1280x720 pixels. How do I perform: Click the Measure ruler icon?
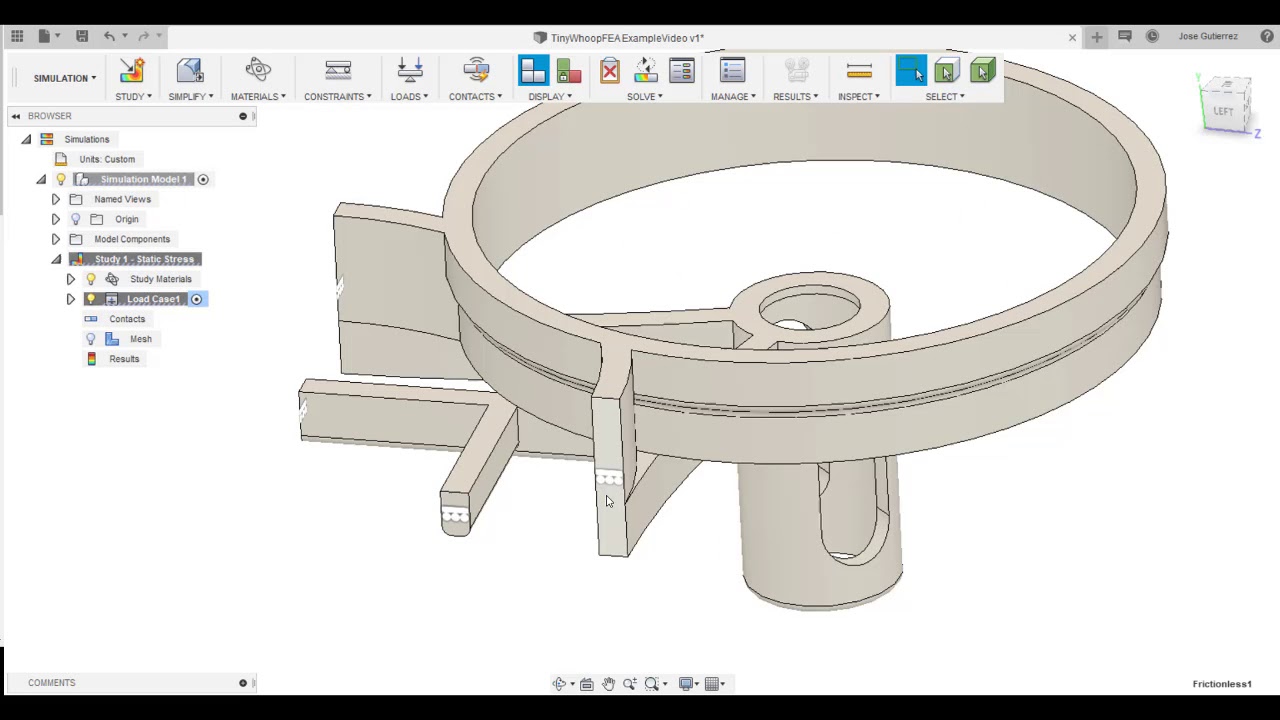pyautogui.click(x=859, y=70)
